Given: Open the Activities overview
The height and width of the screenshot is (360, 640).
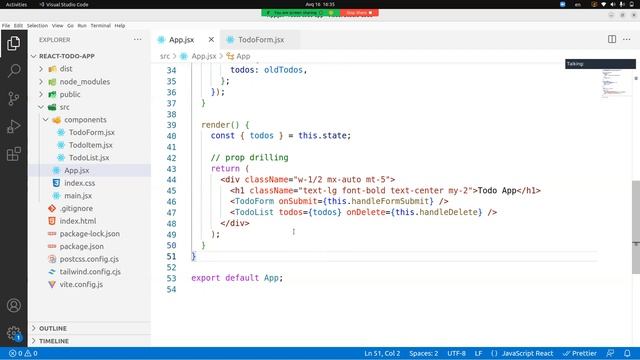Looking at the screenshot, I should [x=16, y=4].
